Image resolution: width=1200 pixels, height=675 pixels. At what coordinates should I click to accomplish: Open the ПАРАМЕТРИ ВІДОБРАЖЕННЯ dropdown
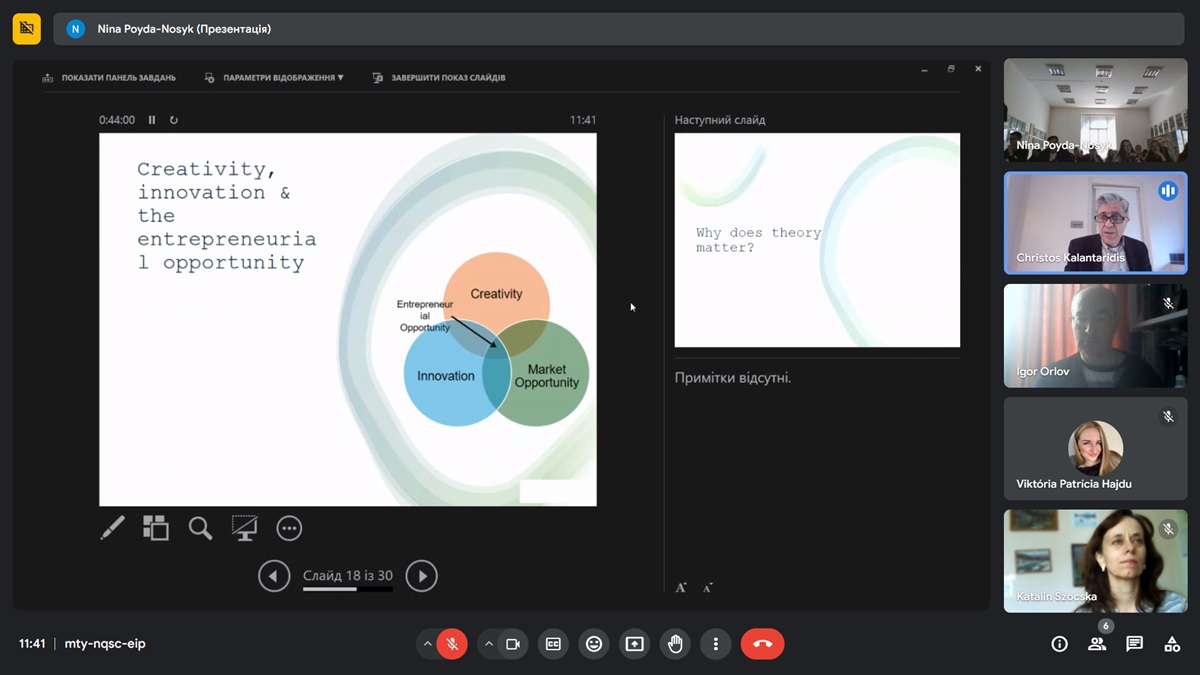coord(275,77)
